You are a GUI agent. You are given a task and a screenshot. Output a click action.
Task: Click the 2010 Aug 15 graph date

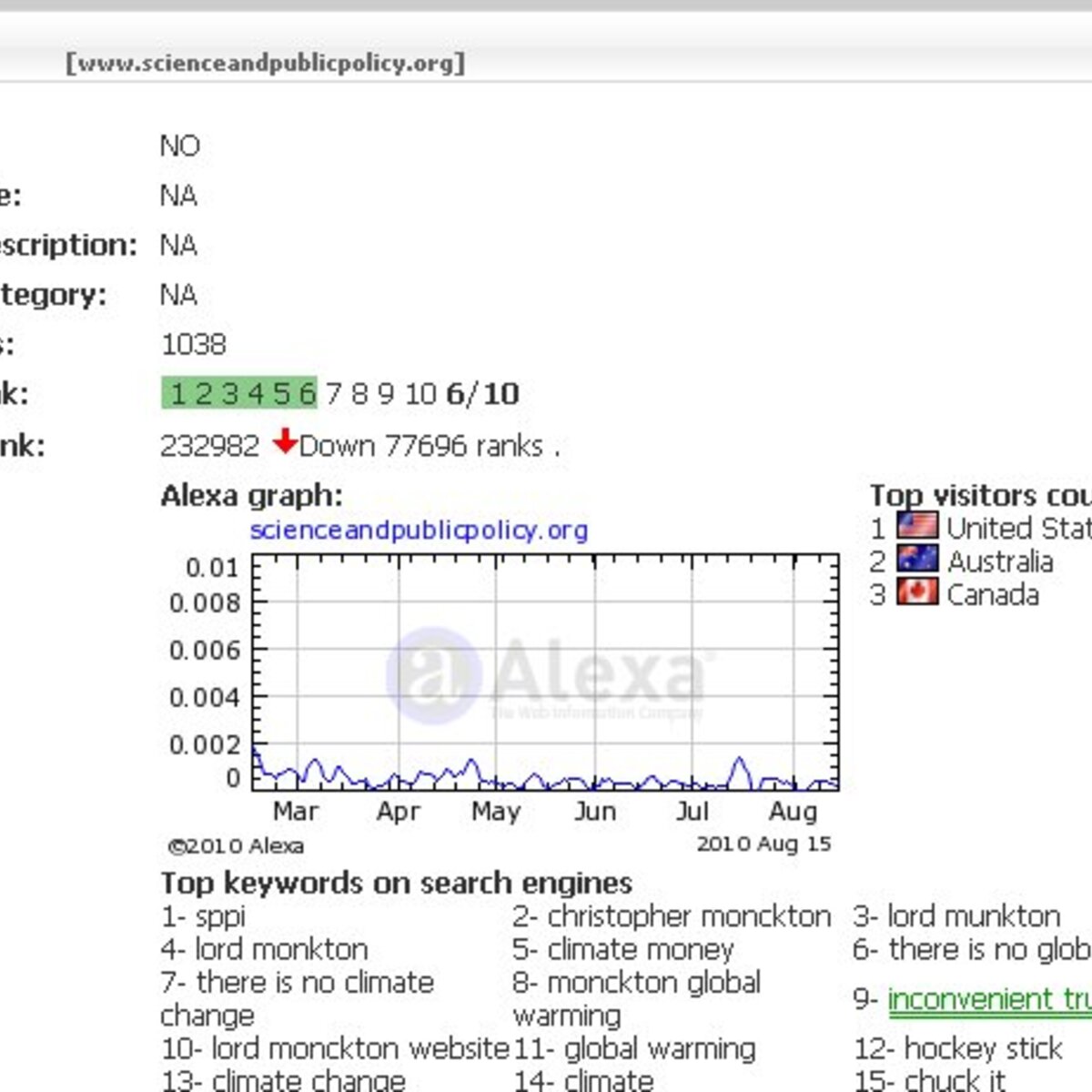(763, 844)
